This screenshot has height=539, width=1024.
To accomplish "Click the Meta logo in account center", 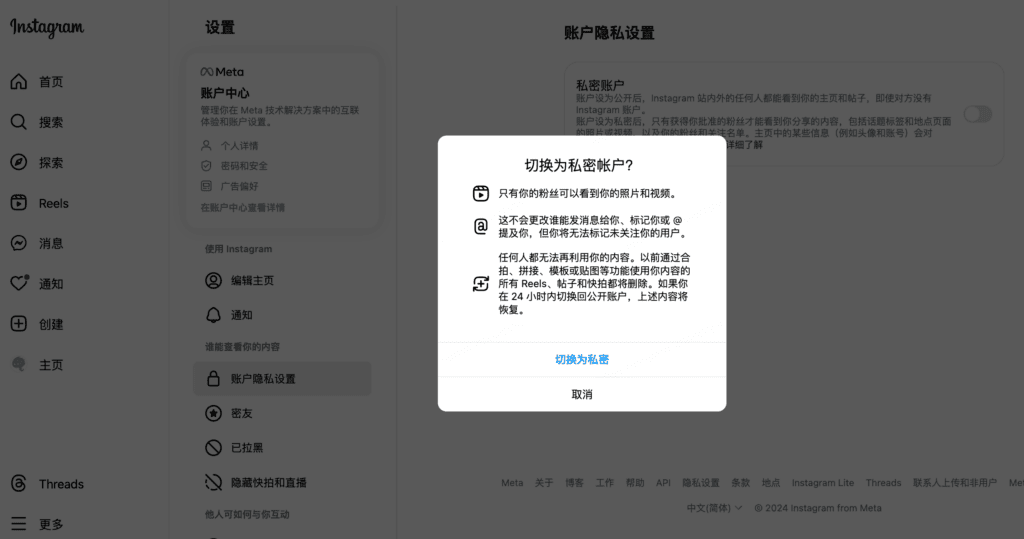I will tap(222, 72).
